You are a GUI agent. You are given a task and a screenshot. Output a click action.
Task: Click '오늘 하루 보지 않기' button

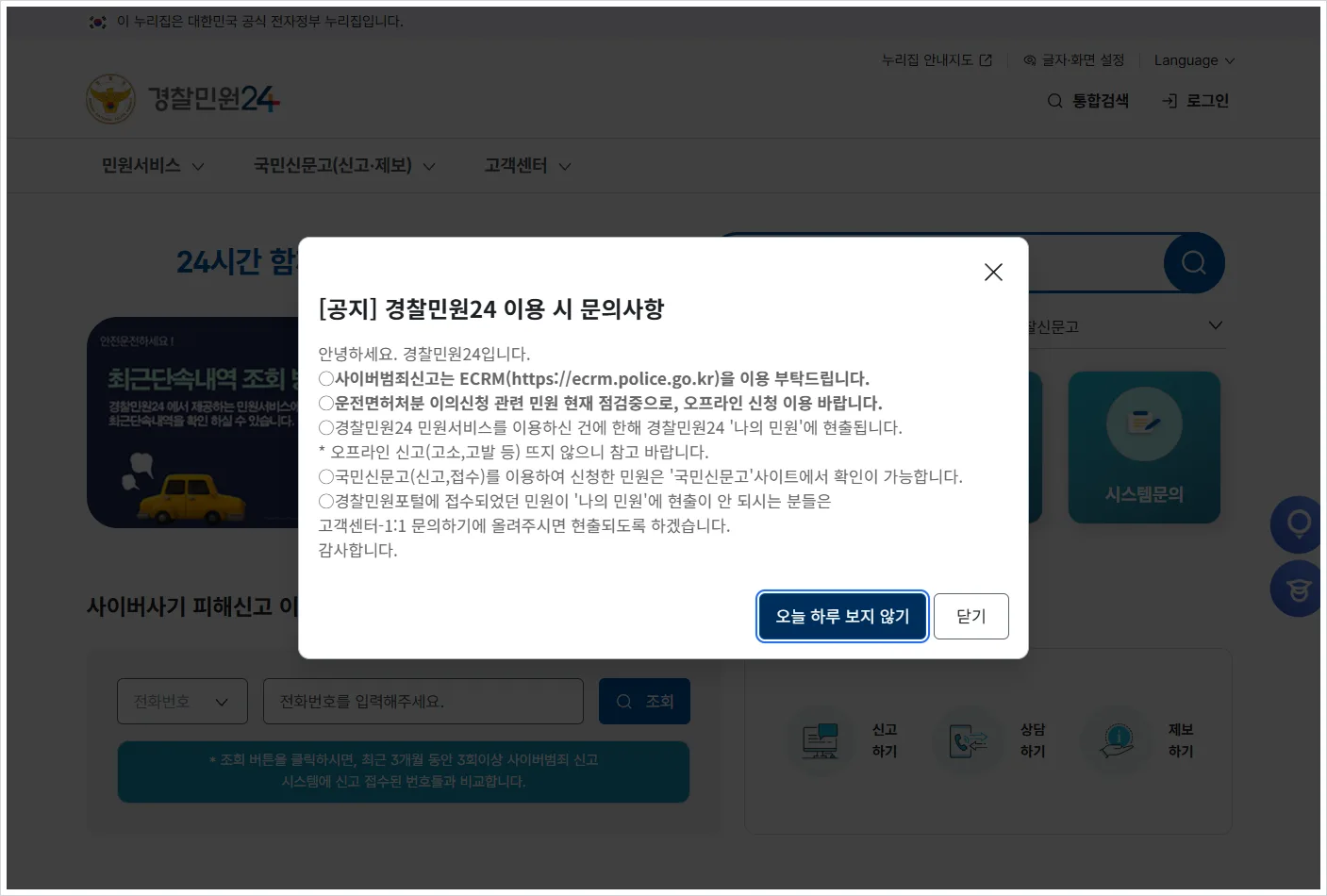coord(842,616)
